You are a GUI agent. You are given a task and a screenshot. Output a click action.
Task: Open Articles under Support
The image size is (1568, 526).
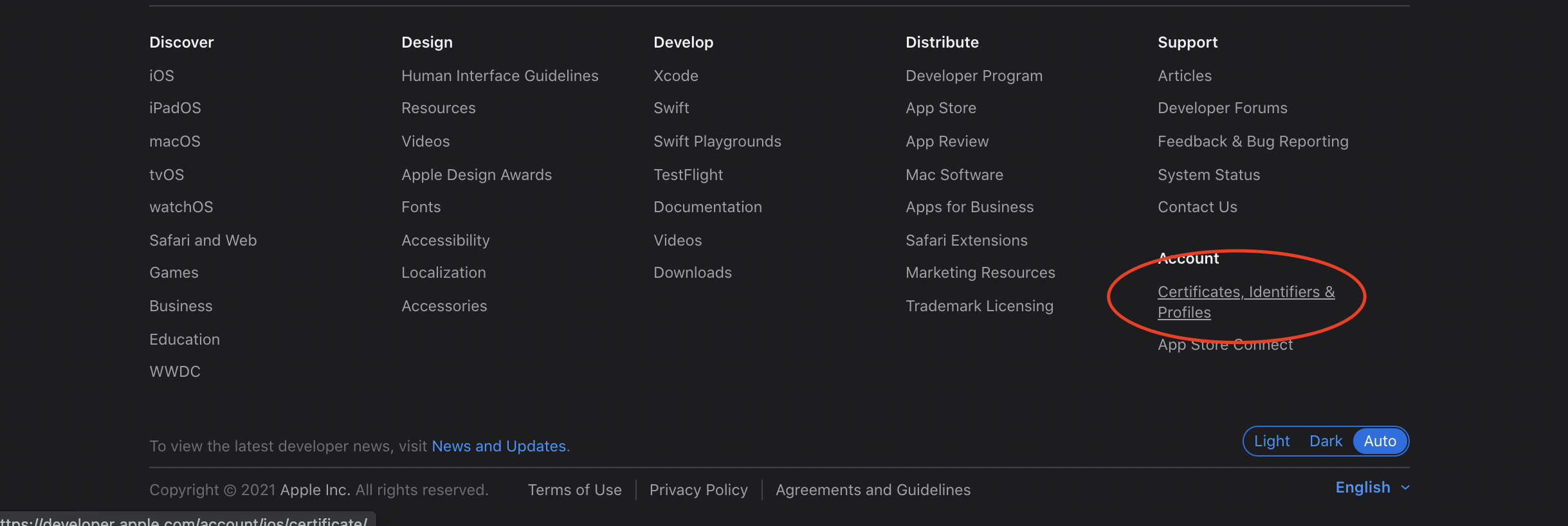(x=1185, y=76)
